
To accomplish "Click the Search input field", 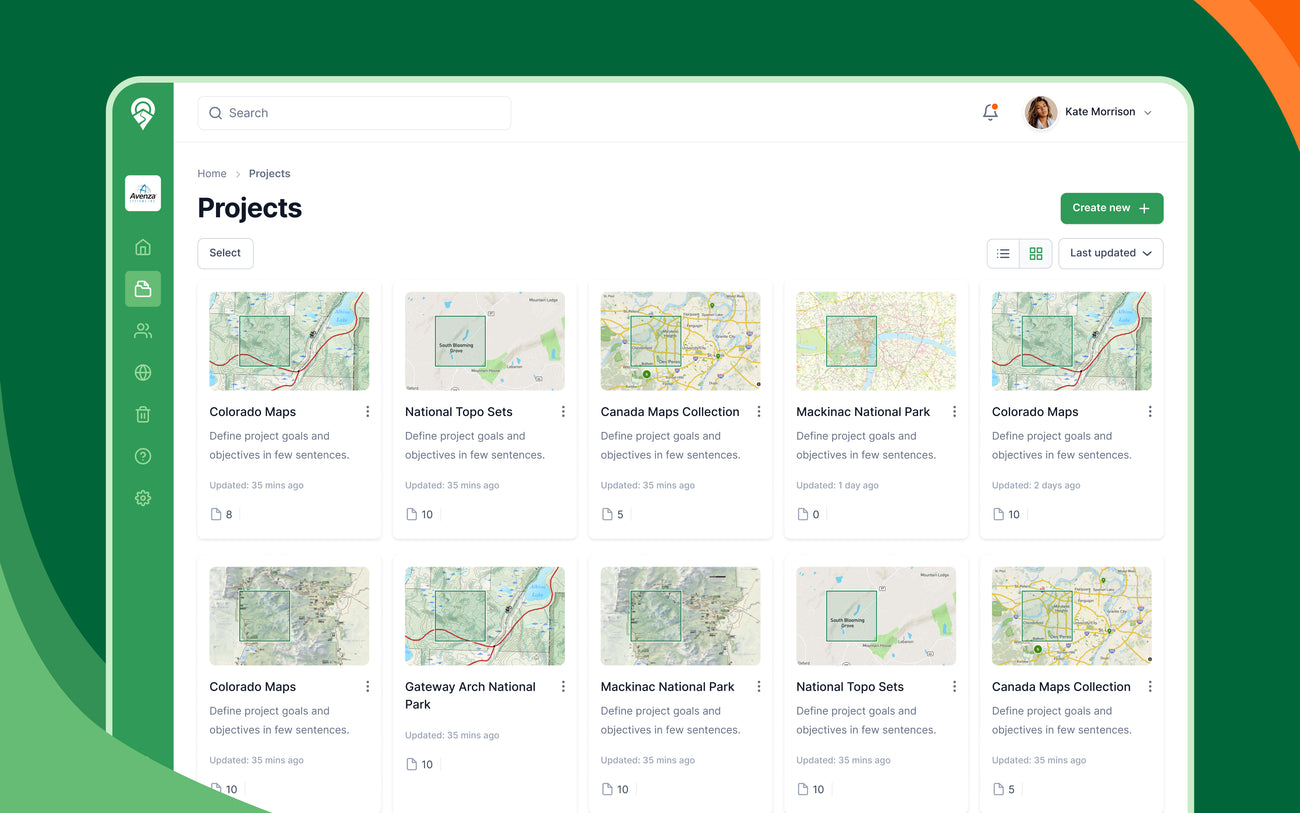I will pos(354,113).
